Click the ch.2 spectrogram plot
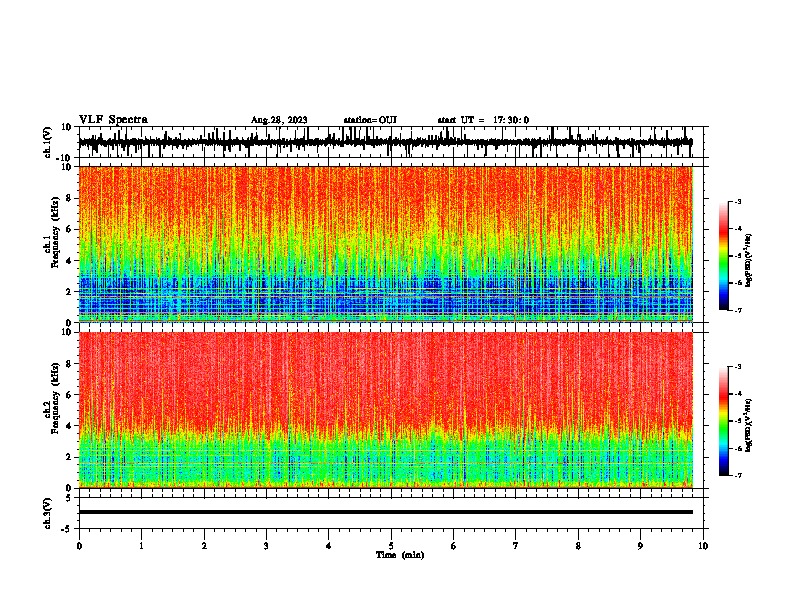The image size is (792, 612). click(386, 410)
